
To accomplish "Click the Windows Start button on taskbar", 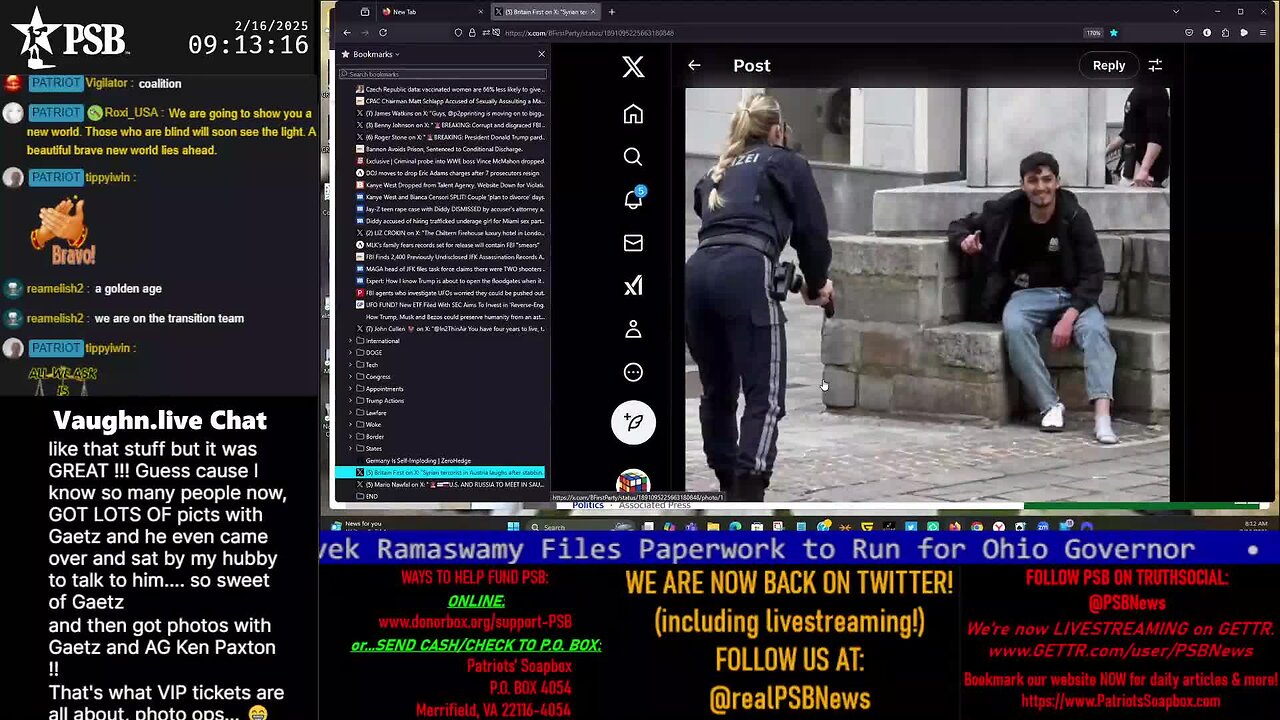I will tap(513, 527).
